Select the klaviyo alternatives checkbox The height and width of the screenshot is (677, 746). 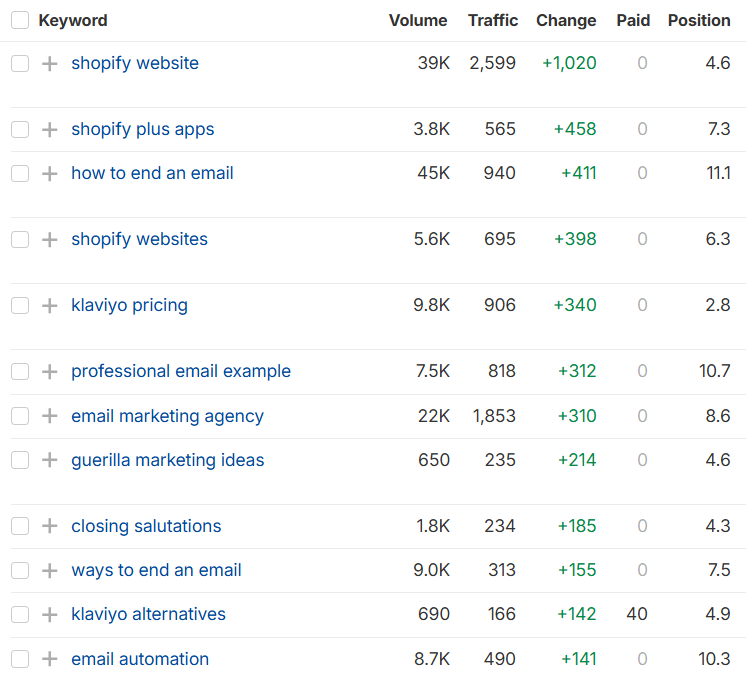click(x=20, y=614)
